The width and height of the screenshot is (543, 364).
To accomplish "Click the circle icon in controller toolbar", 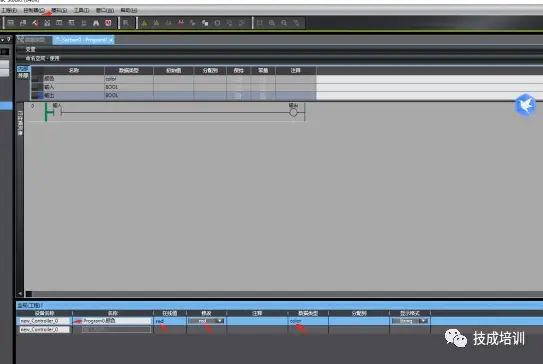I will coord(217,23).
